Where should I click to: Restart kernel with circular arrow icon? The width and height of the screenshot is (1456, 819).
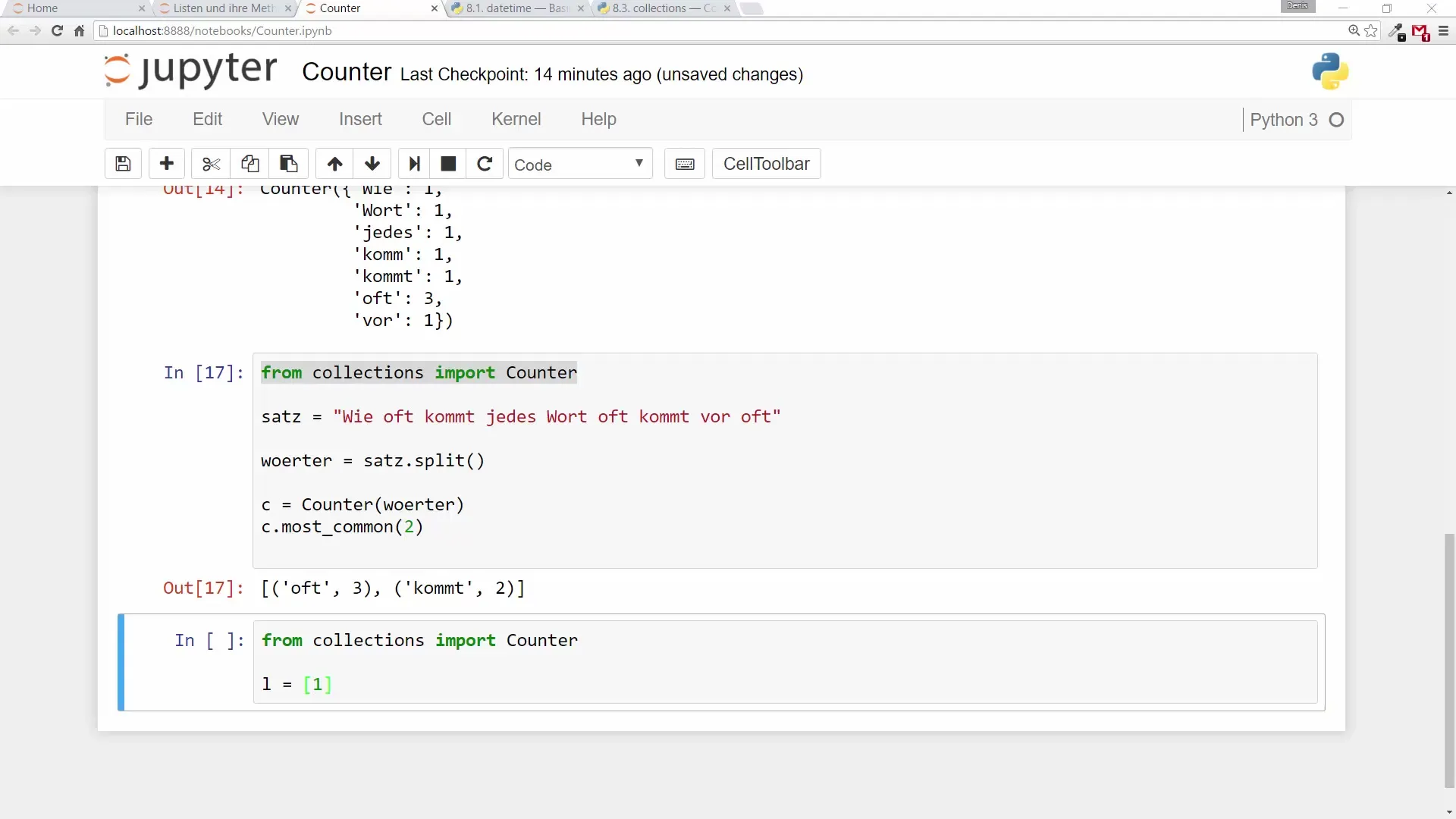click(x=485, y=164)
